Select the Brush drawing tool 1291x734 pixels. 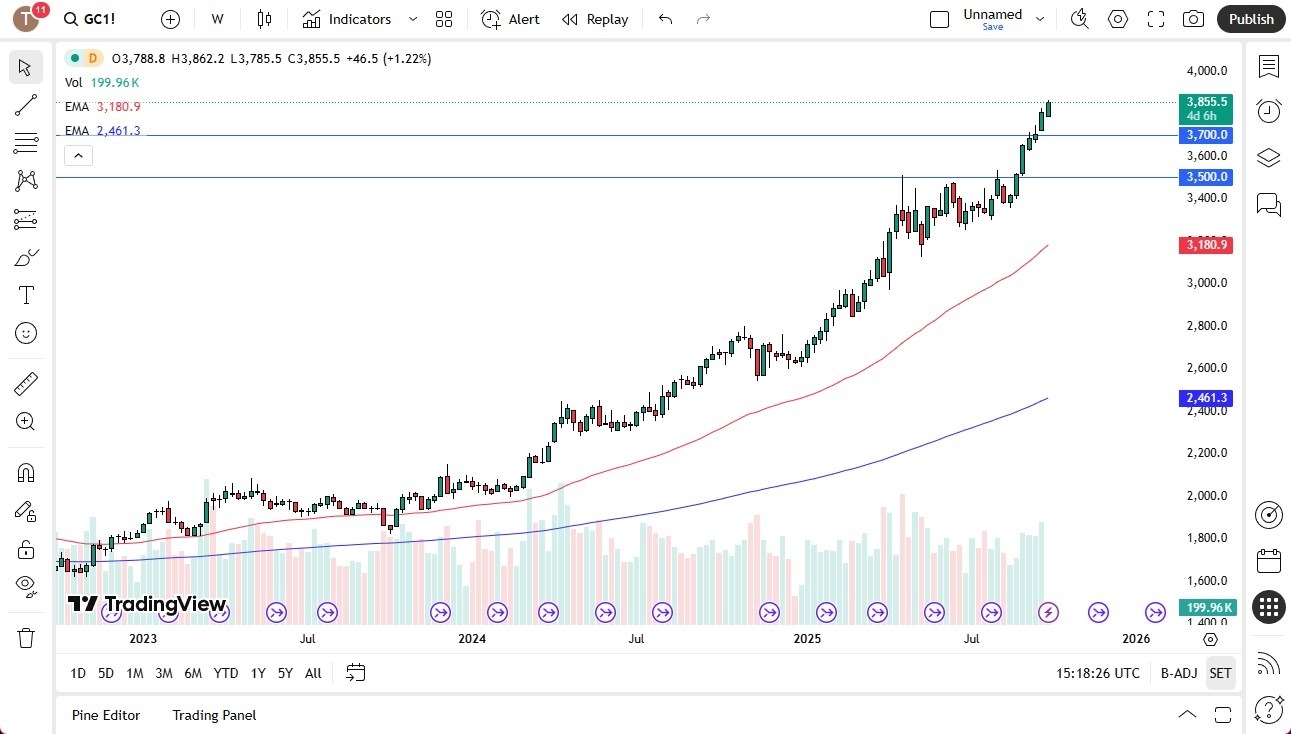pos(25,257)
